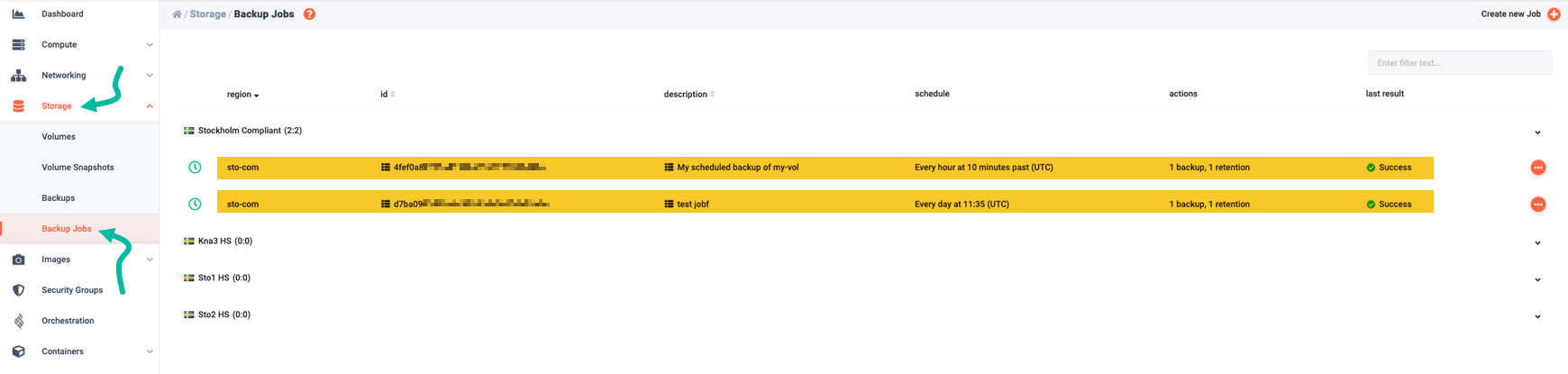Click the clock icon for test jobf row
Screen dimensions: 1568x374
[195, 205]
